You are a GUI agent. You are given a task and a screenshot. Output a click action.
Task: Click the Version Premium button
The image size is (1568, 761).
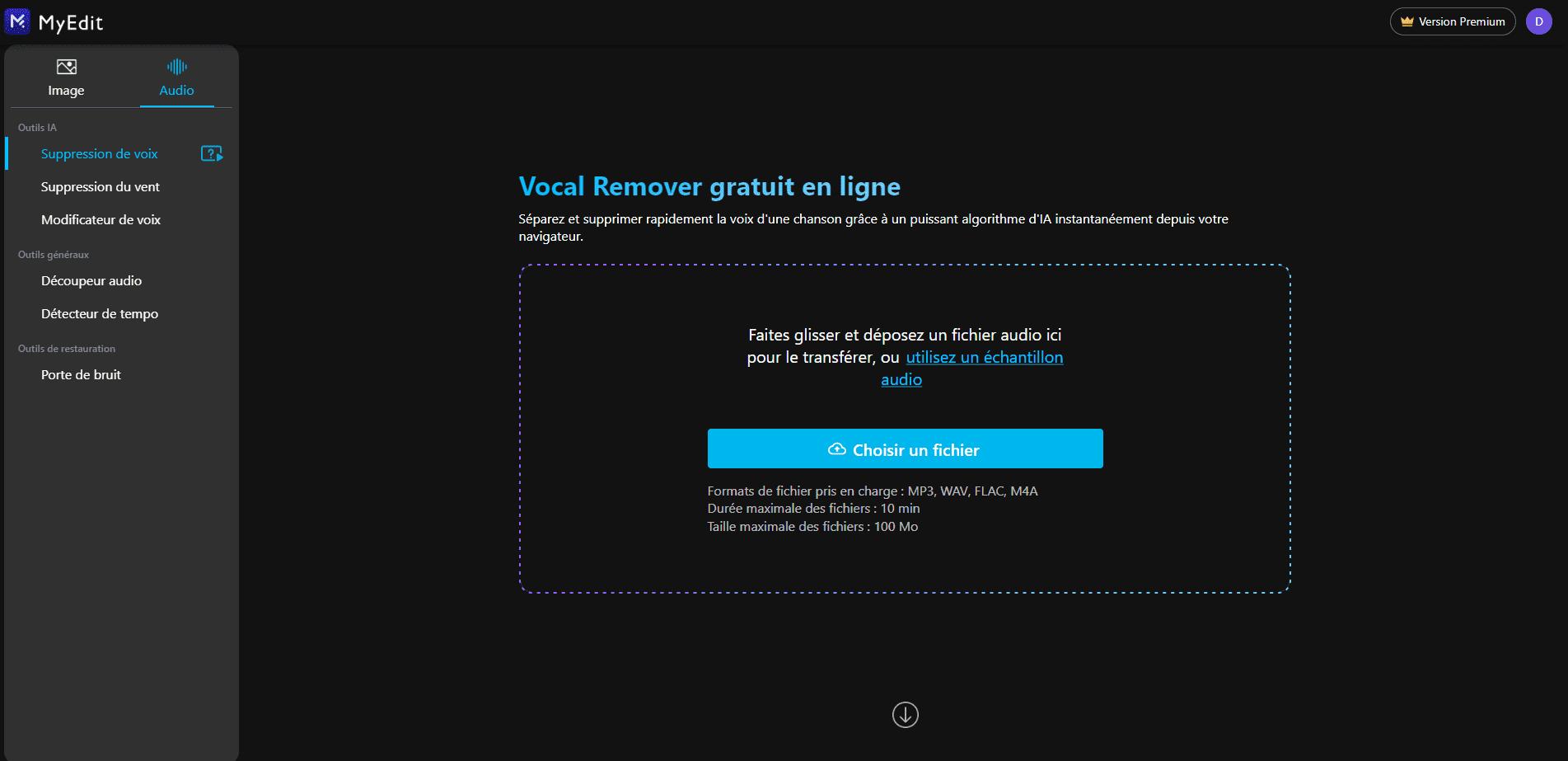[1452, 21]
